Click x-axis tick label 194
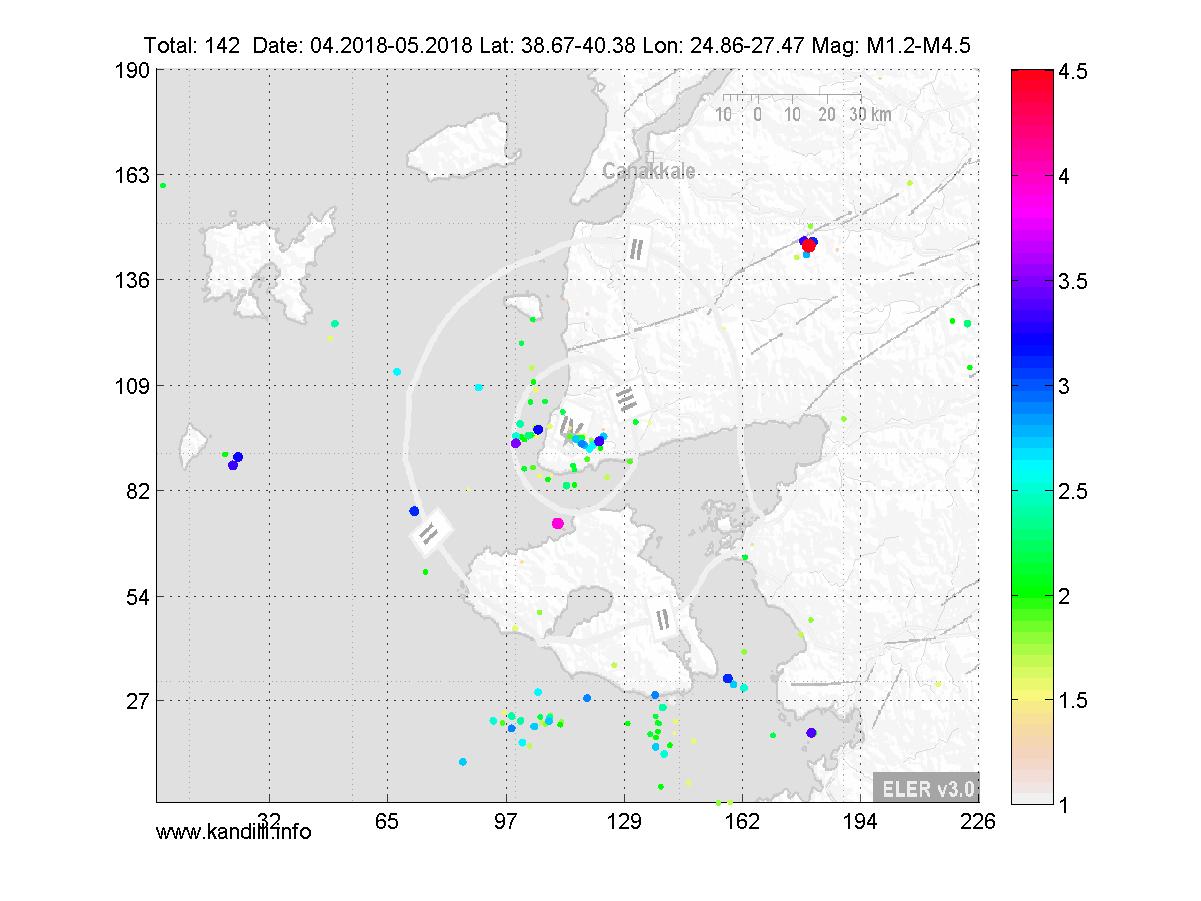The width and height of the screenshot is (1201, 901). click(x=860, y=820)
